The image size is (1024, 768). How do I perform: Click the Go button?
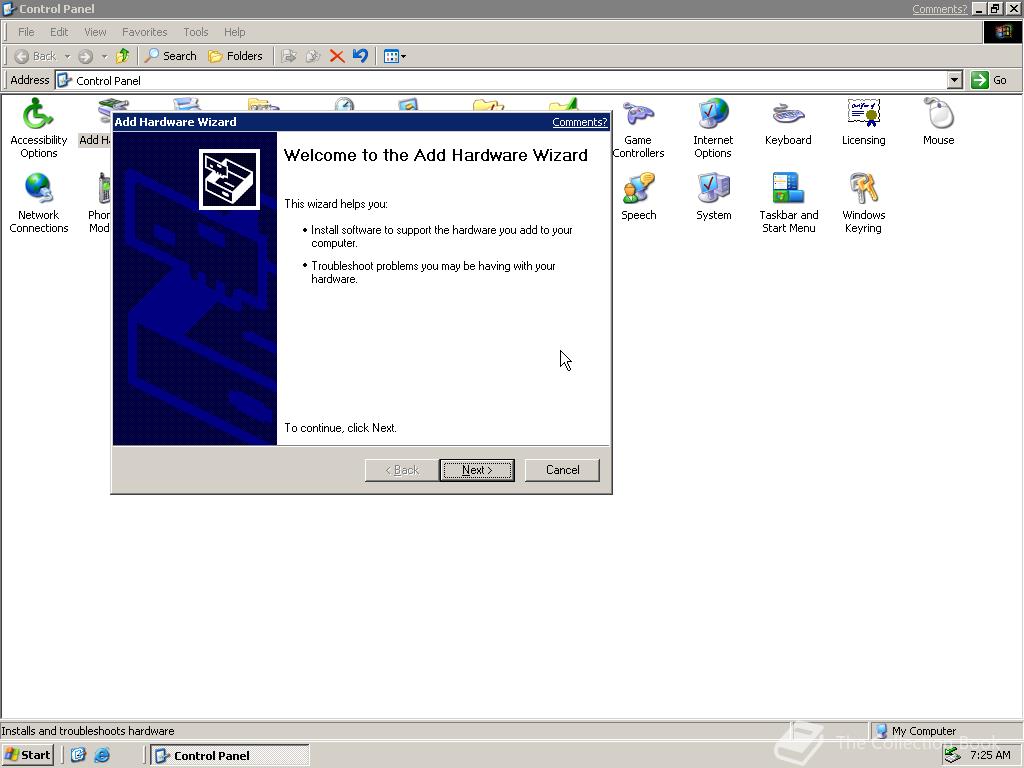click(x=989, y=80)
